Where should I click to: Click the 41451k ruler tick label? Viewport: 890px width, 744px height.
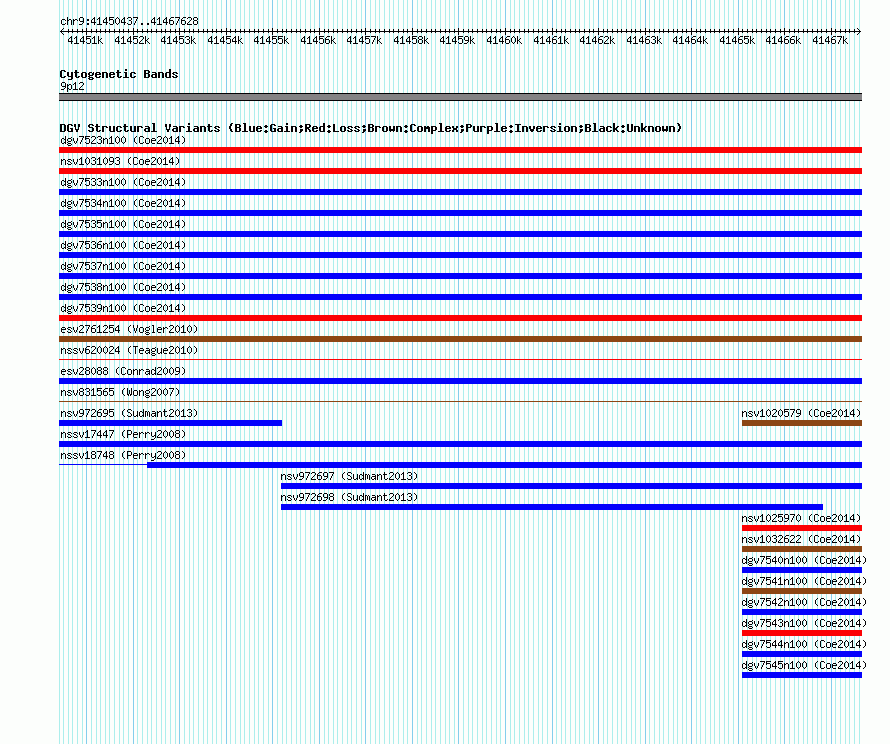[85, 40]
